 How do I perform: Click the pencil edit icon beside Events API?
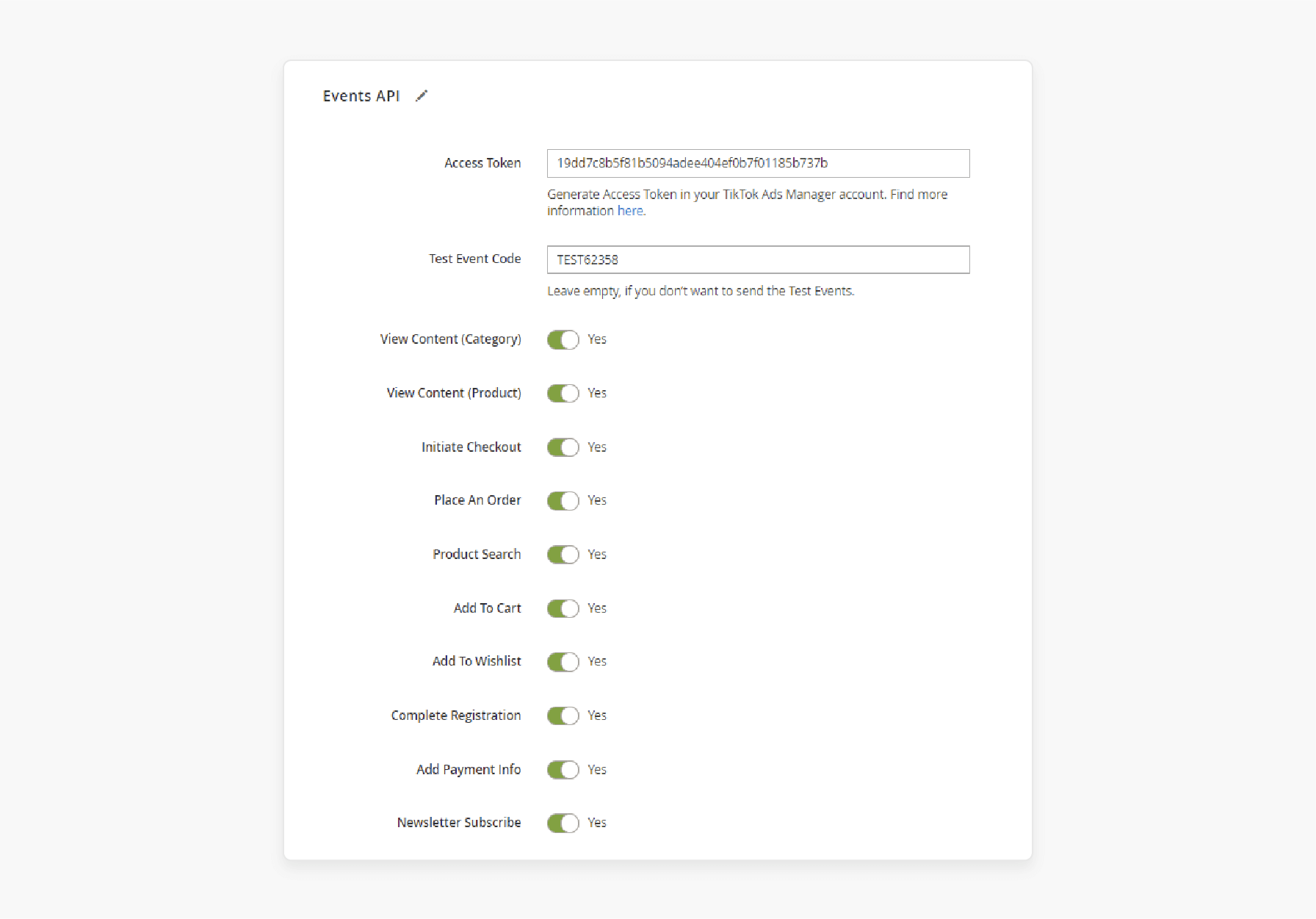pos(422,96)
